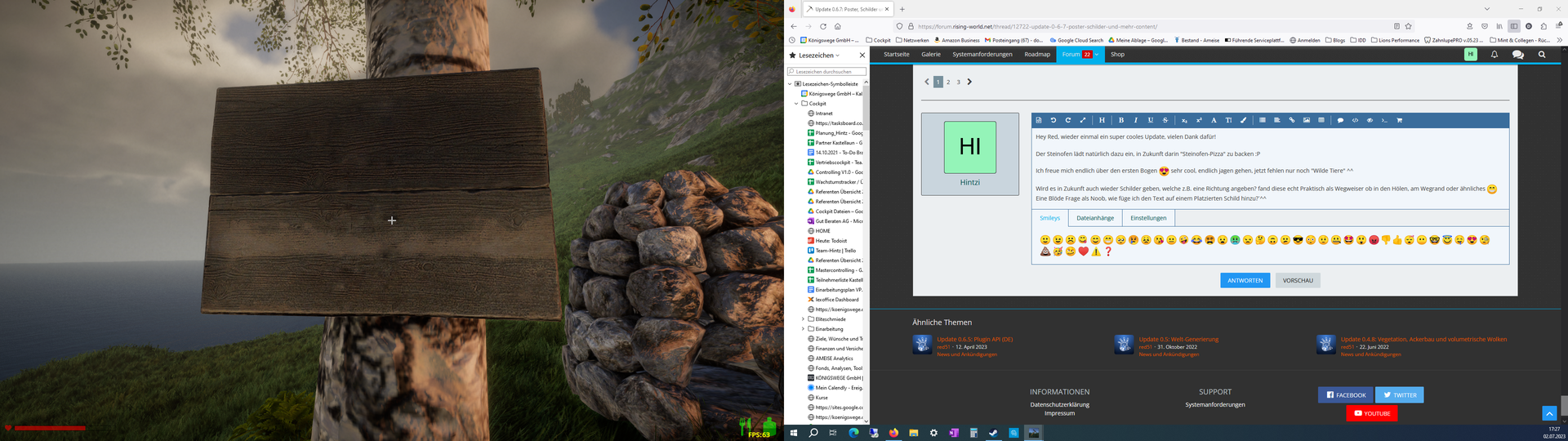The width and height of the screenshot is (1568, 441).
Task: Click the undo icon in editor toolbar
Action: click(1053, 120)
